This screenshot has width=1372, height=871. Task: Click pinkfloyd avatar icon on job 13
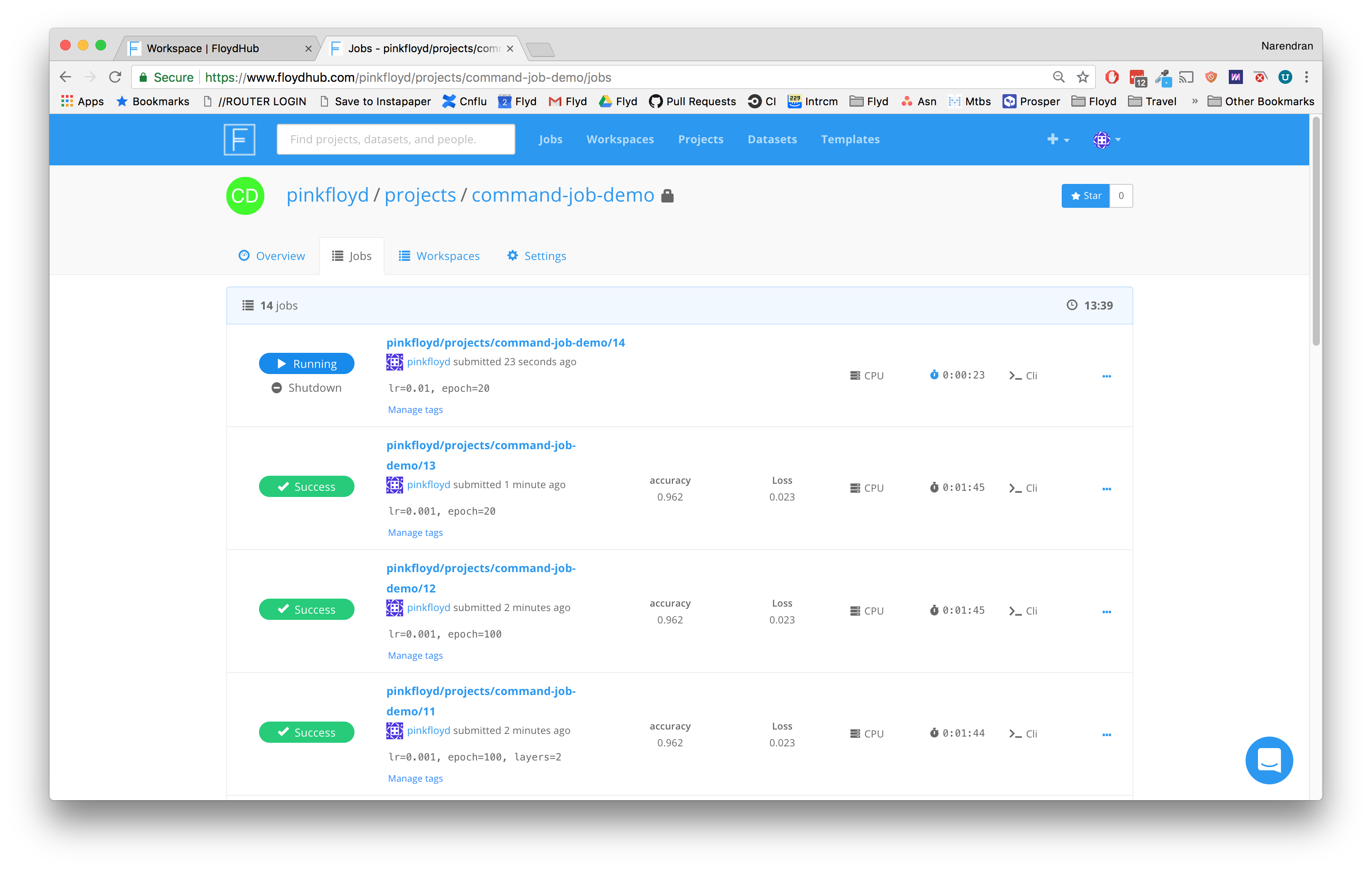pyautogui.click(x=394, y=485)
